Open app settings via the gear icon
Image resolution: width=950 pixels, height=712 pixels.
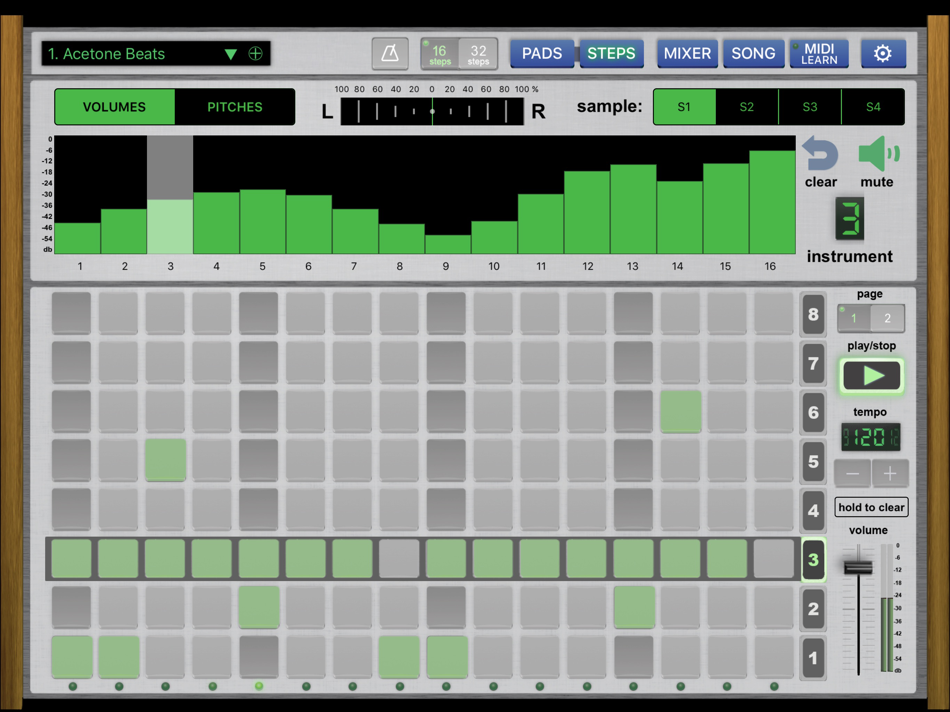click(883, 54)
